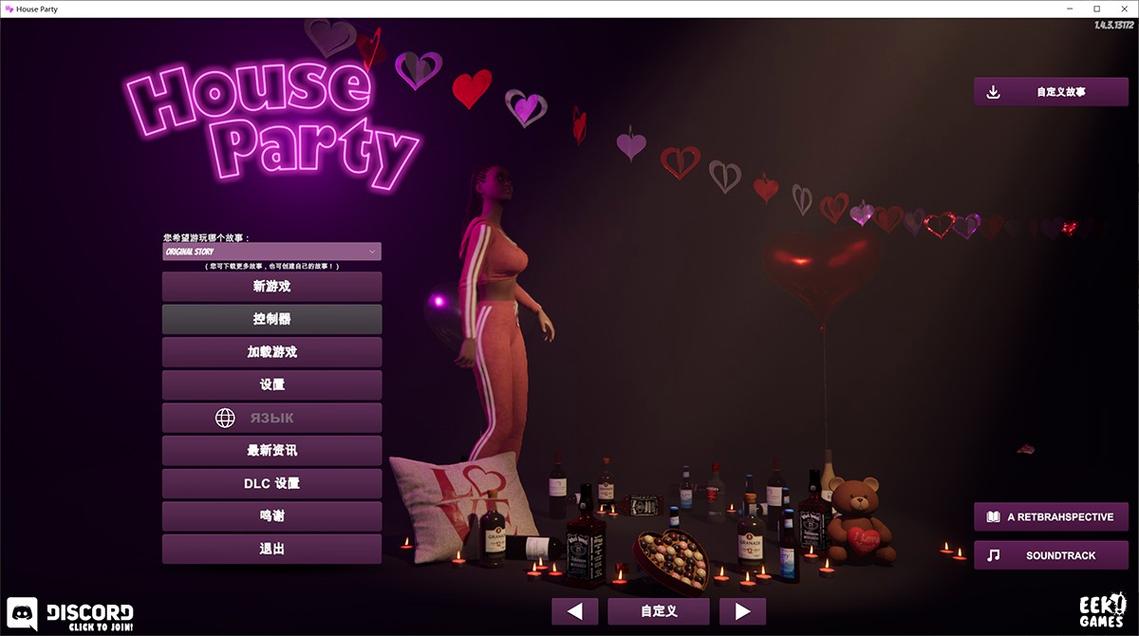Click the Eek! Games logo
Screen dimensions: 1139x636
pyautogui.click(x=1101, y=610)
